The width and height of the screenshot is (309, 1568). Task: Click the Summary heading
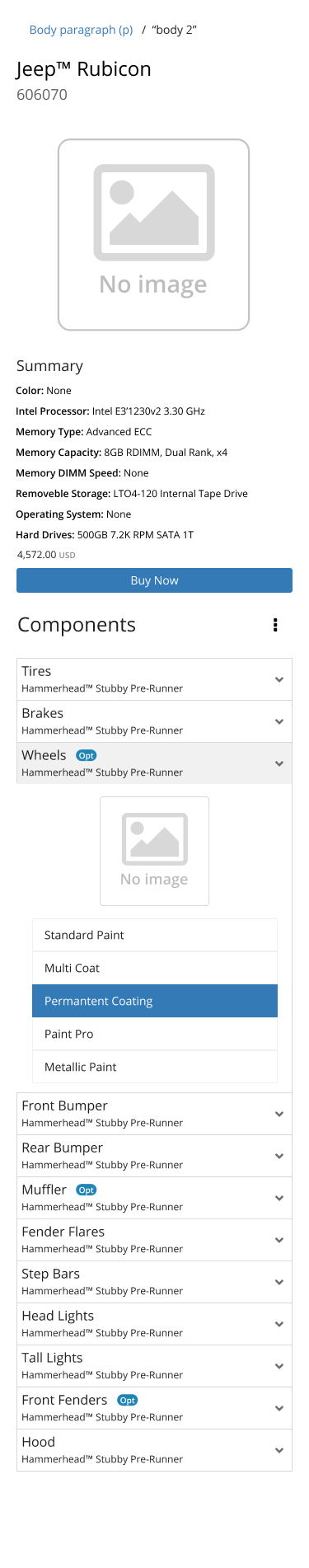tap(49, 366)
